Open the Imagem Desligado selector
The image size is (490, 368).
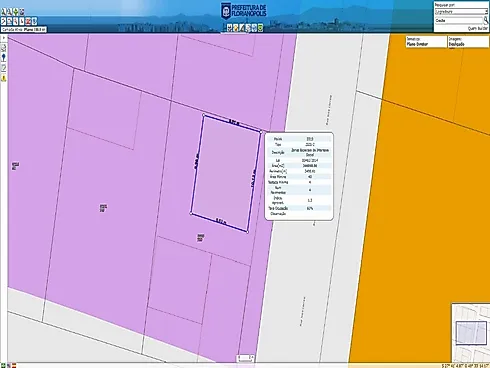coord(468,42)
